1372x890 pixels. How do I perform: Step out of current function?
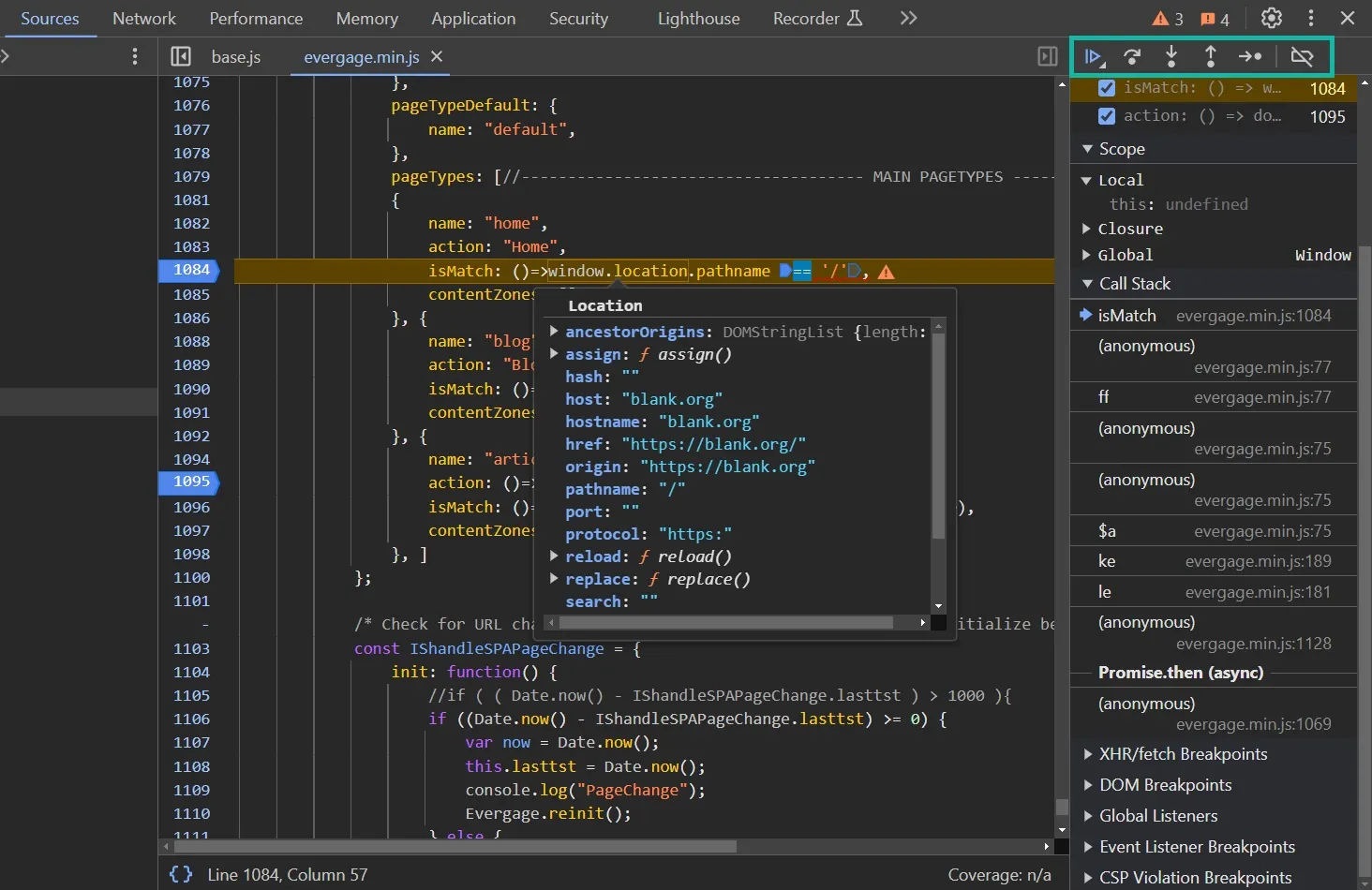1211,57
